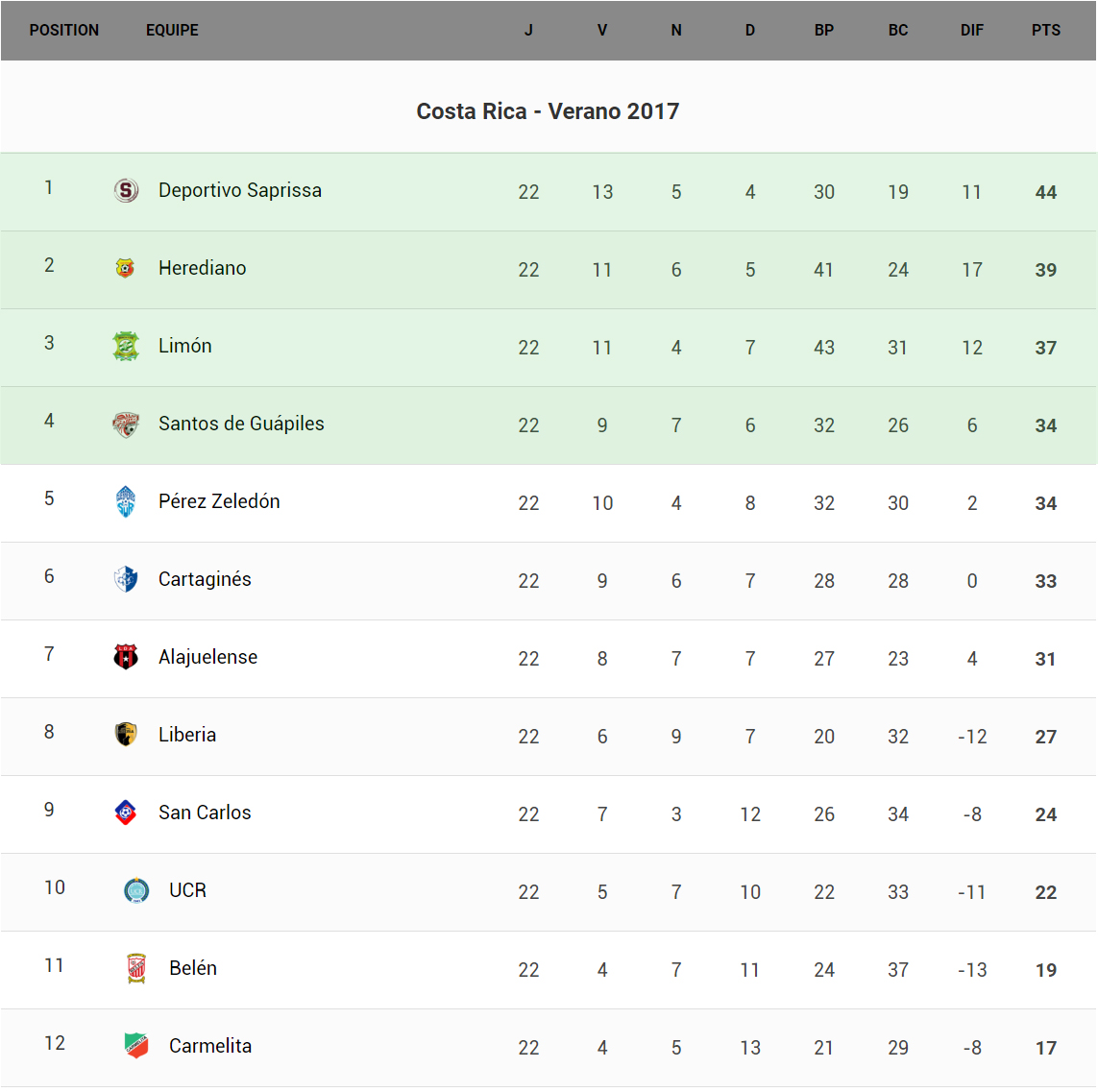Open the Alajuelense team name link

click(x=207, y=657)
